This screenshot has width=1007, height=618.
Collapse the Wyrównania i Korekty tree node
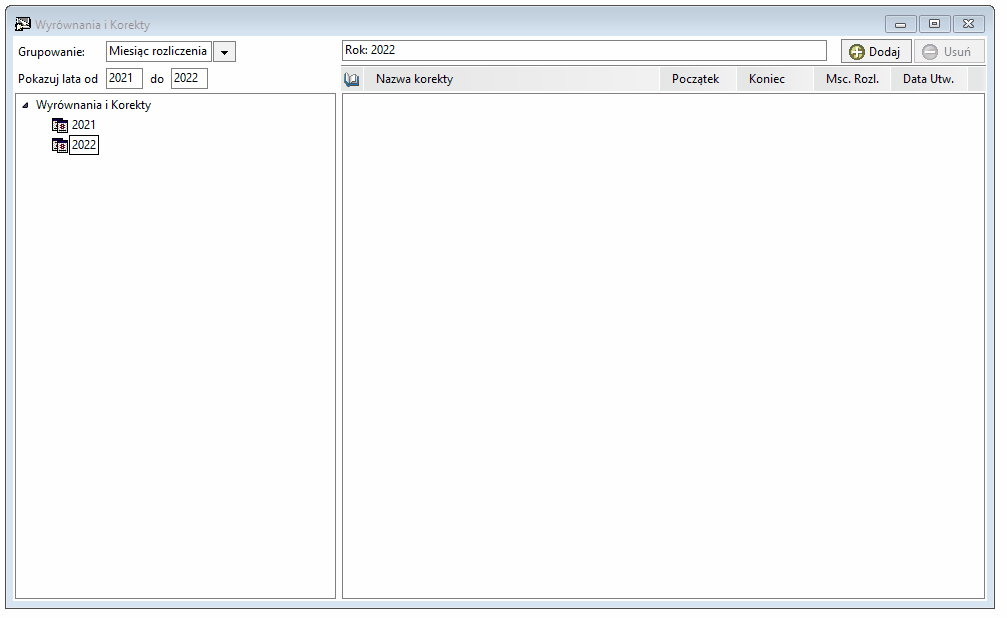point(25,105)
